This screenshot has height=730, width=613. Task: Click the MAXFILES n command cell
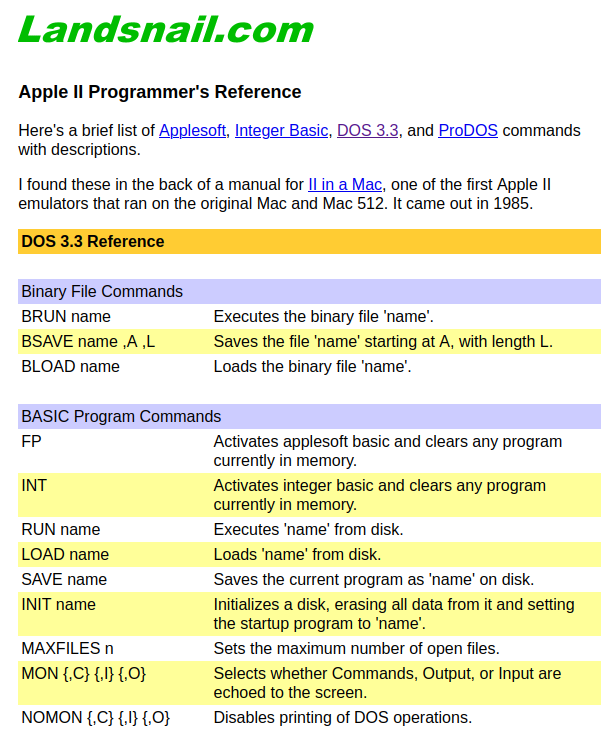(114, 649)
